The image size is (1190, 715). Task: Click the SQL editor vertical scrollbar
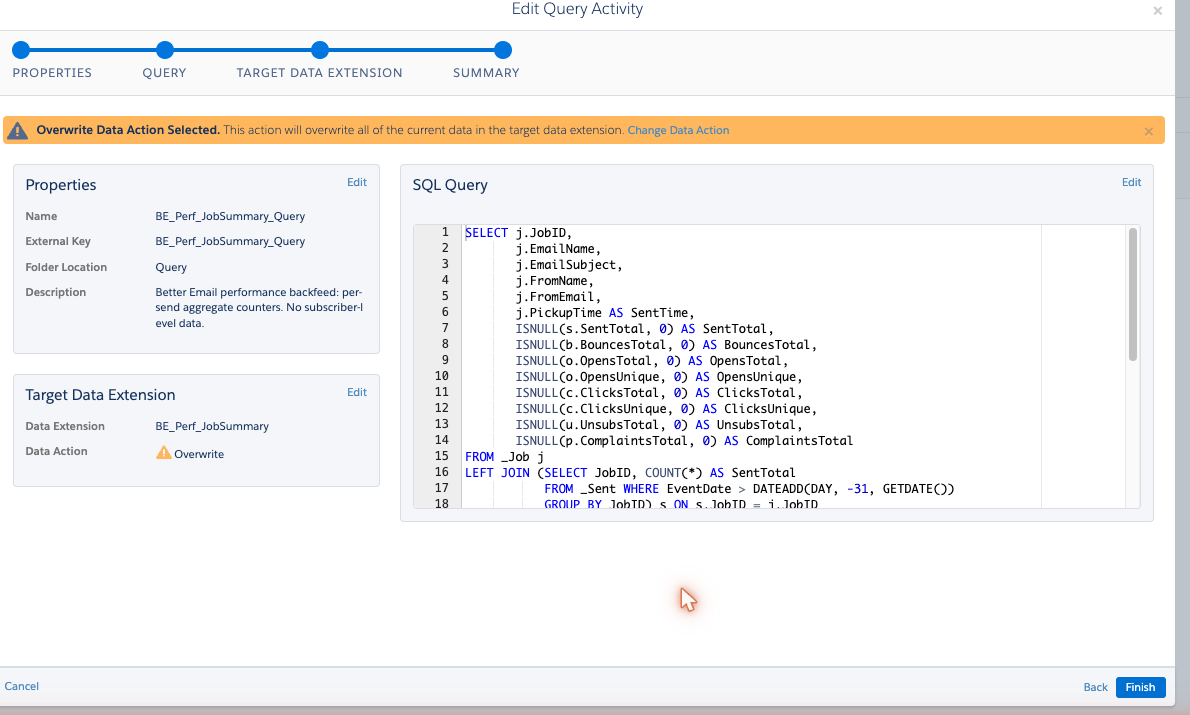tap(1132, 295)
